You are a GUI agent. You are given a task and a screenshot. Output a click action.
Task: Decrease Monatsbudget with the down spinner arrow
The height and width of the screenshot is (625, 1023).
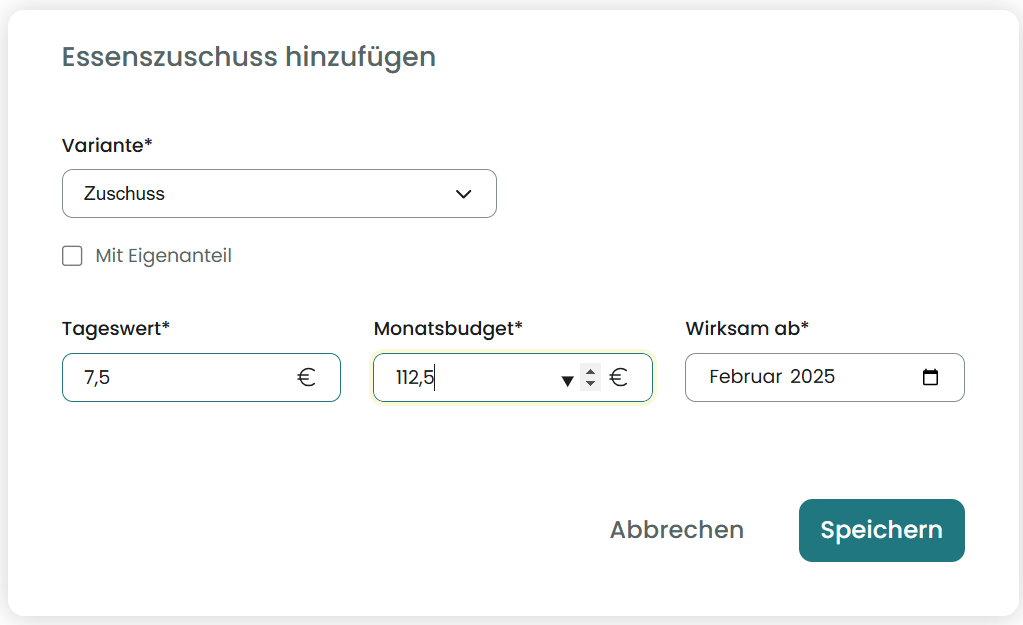tap(590, 384)
